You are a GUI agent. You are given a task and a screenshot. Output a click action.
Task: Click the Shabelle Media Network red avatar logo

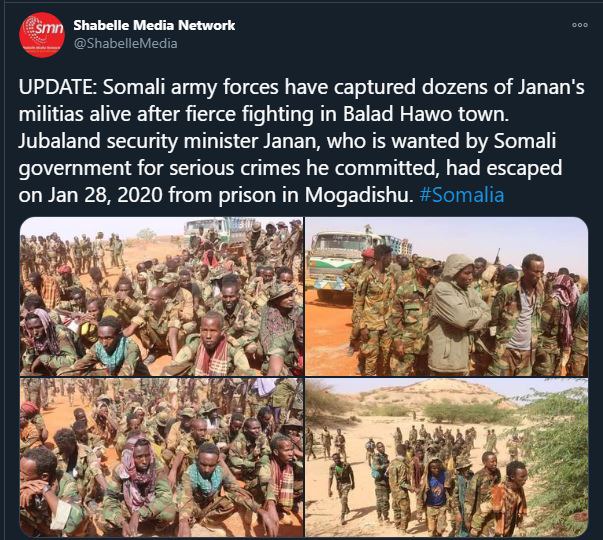click(x=42, y=35)
